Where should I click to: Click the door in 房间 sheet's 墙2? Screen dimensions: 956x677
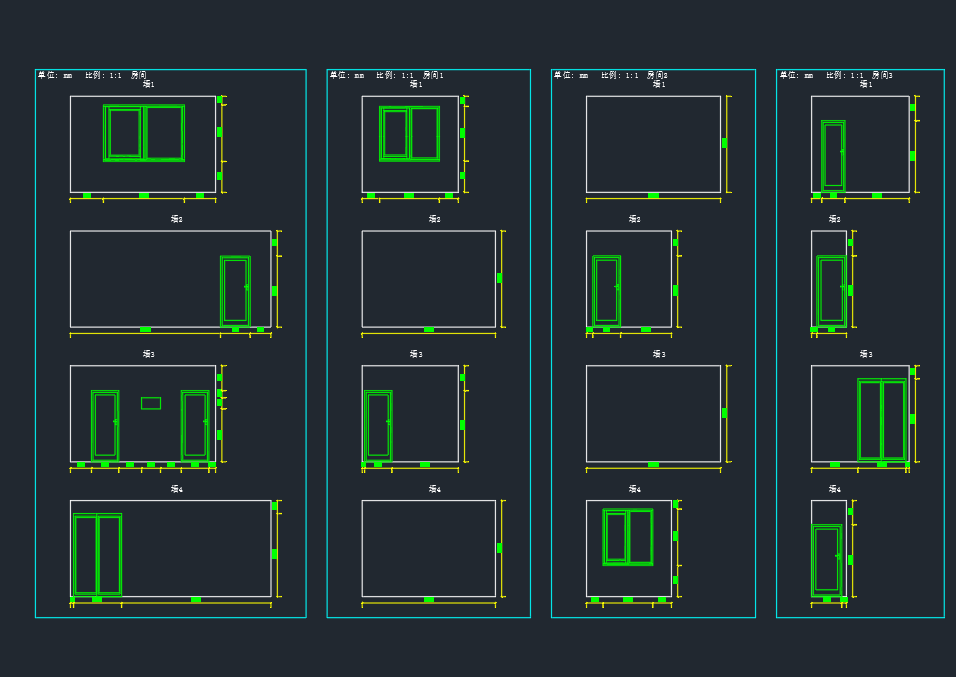[235, 290]
